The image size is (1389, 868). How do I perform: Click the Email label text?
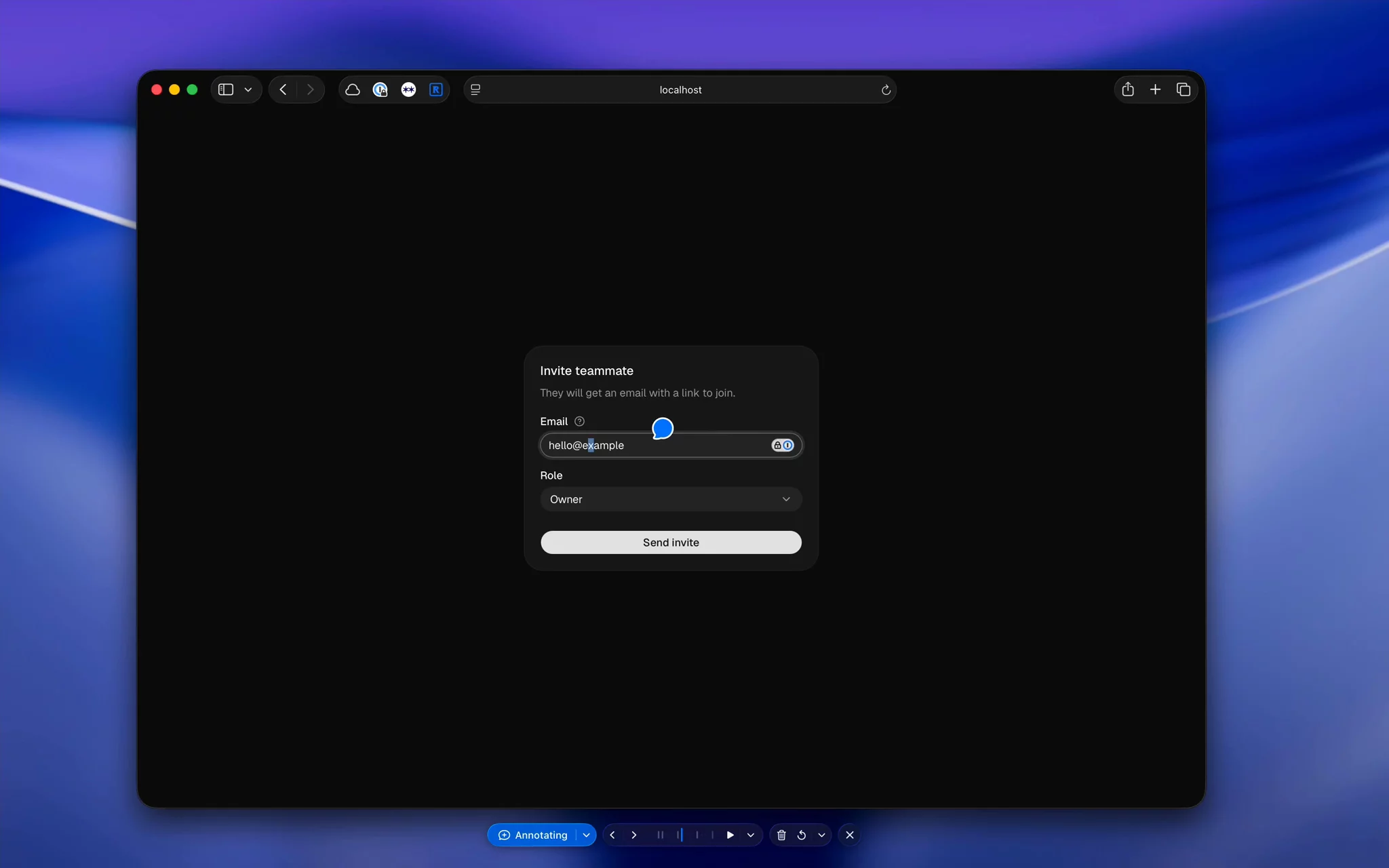[x=554, y=421]
